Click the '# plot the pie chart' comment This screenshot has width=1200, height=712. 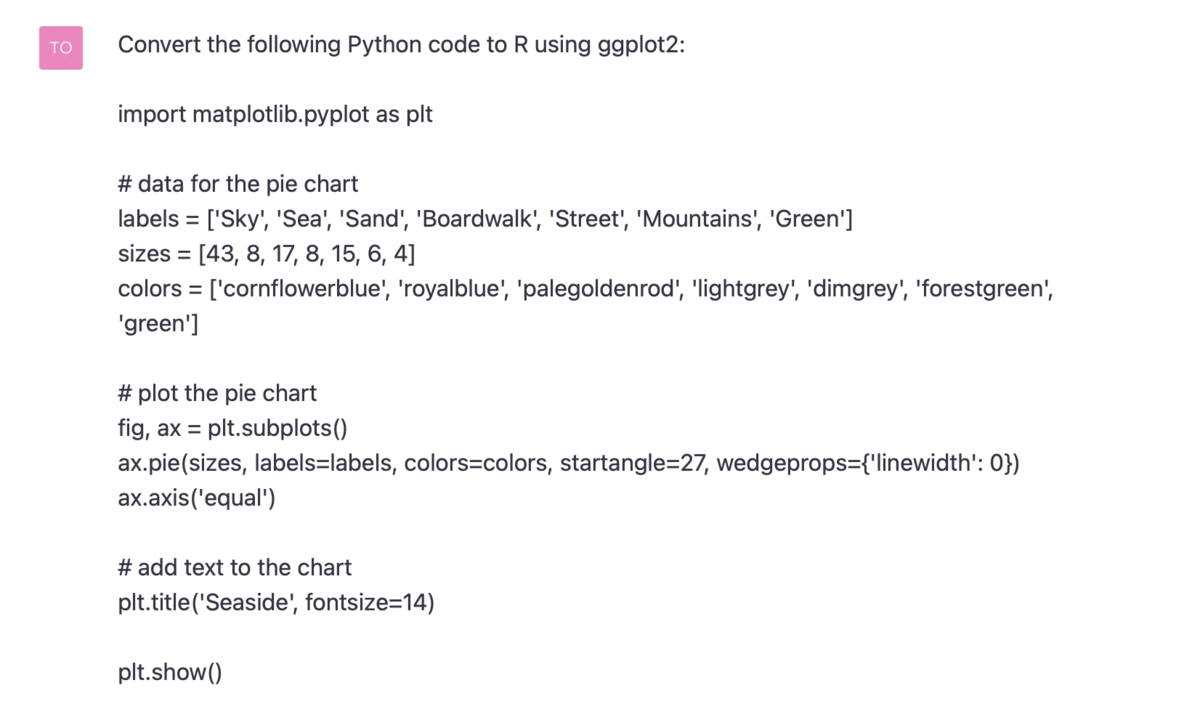[217, 393]
